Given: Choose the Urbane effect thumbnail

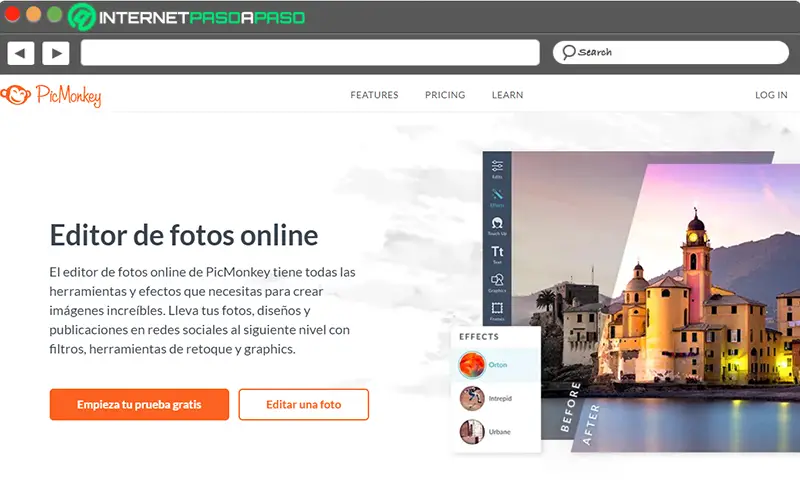Looking at the screenshot, I should (471, 432).
